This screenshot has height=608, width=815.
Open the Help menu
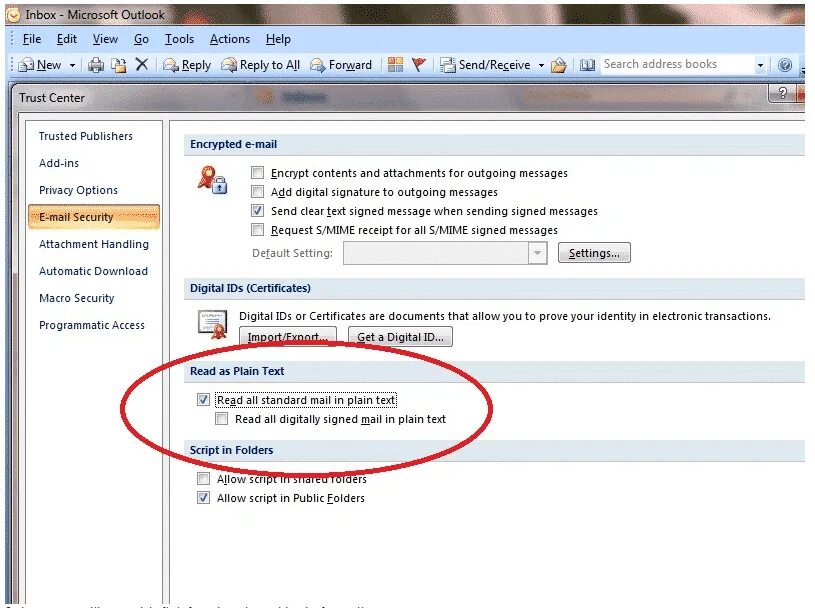tap(278, 39)
